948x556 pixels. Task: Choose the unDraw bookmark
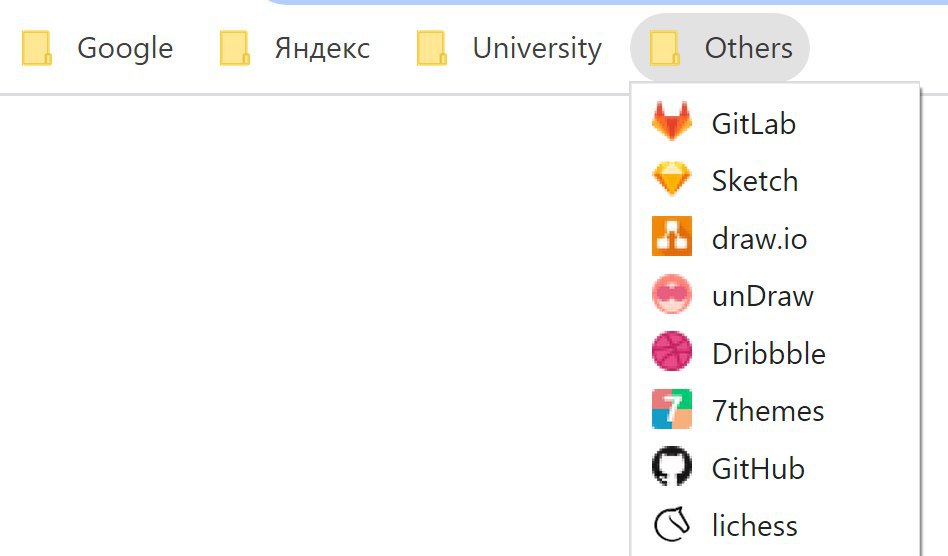click(x=775, y=296)
